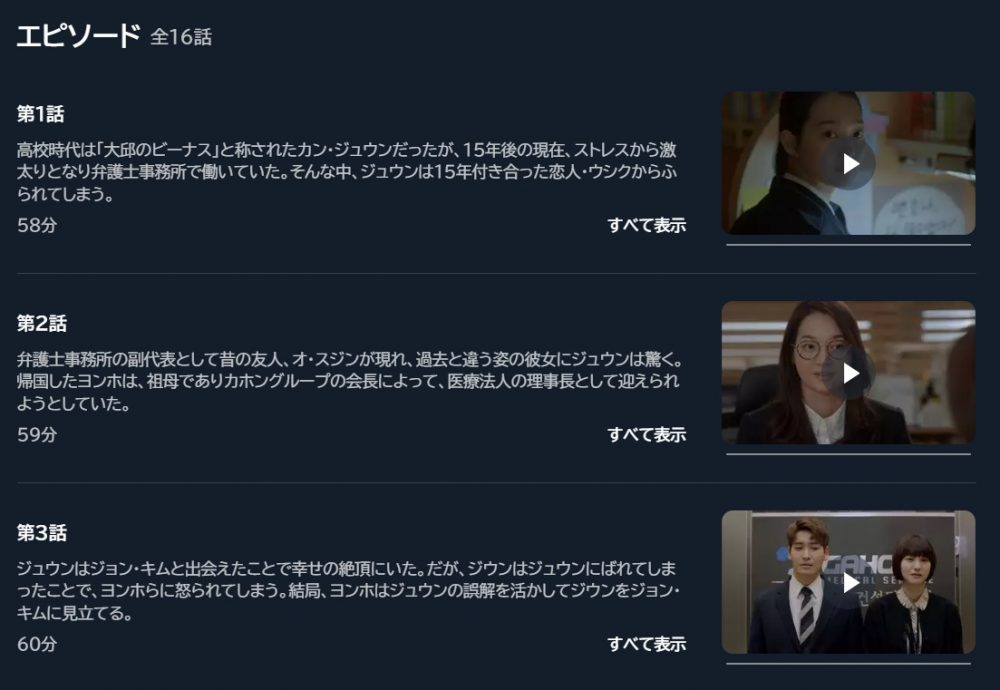Screen dimensions: 1000x690
Task: Click the 全16話 episode count label
Action: pyautogui.click(x=181, y=37)
